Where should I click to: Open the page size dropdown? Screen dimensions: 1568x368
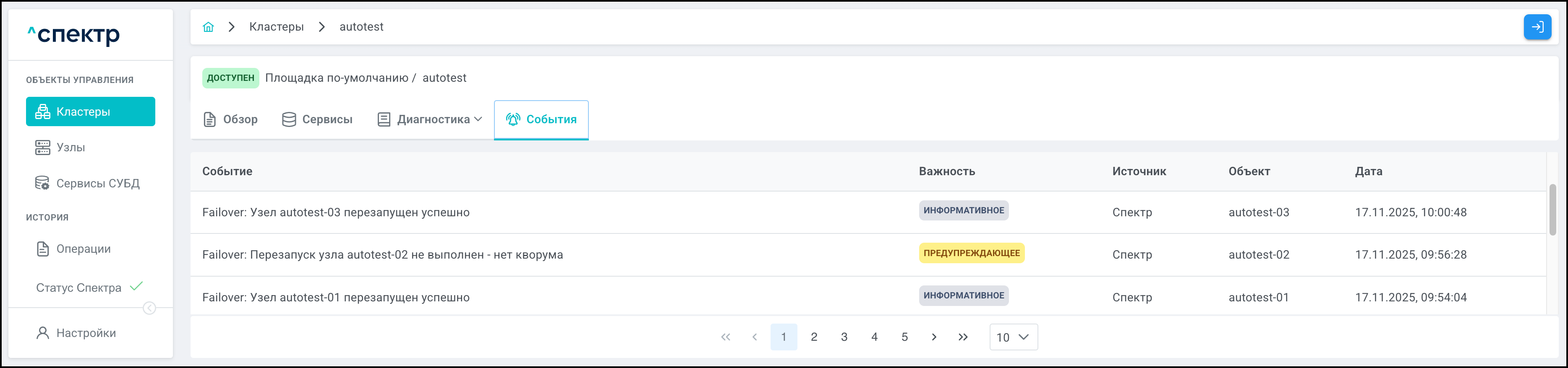[1013, 337]
